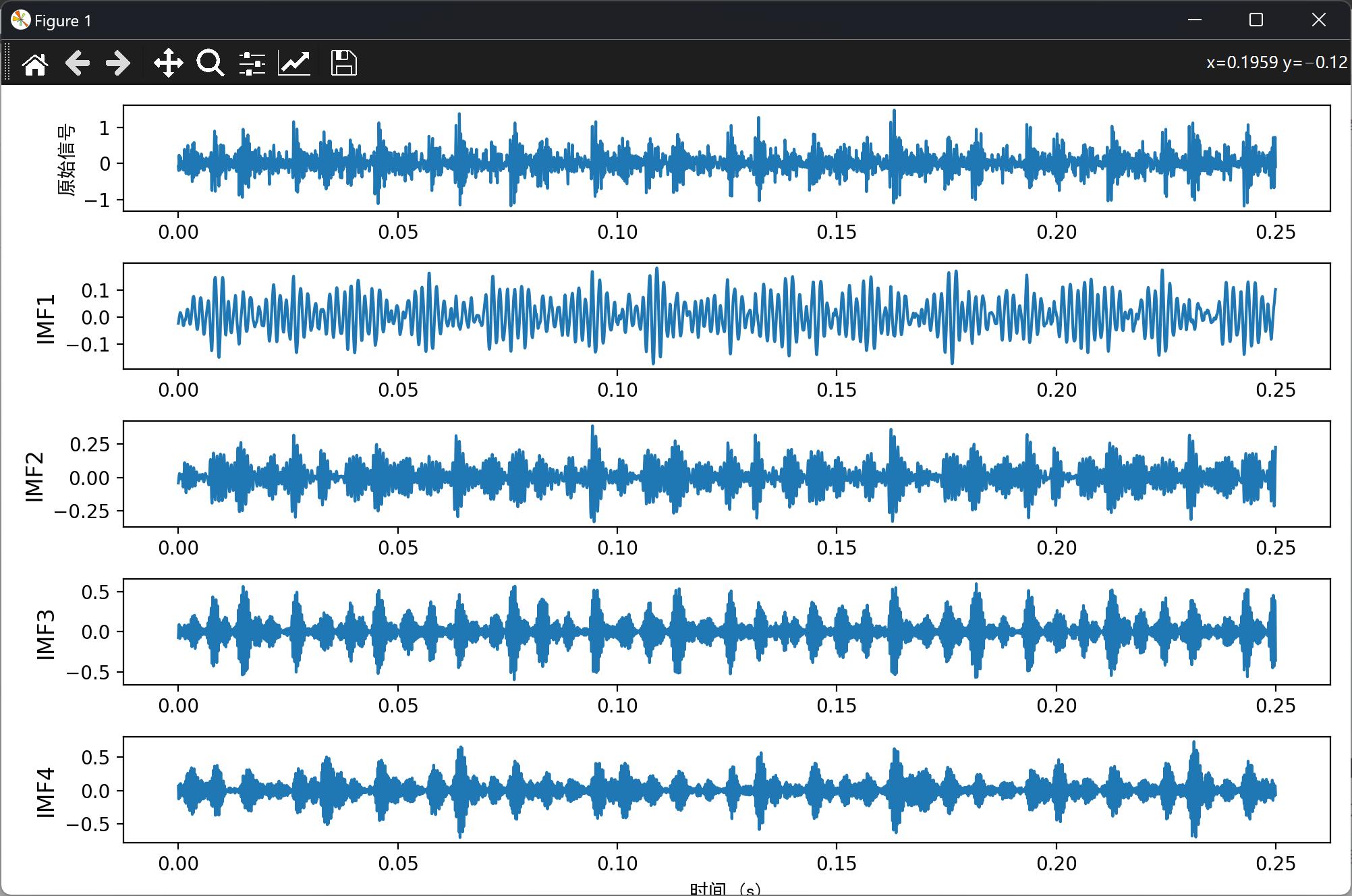Viewport: 1352px width, 896px height.
Task: Click the Home reset view icon
Action: tap(35, 63)
